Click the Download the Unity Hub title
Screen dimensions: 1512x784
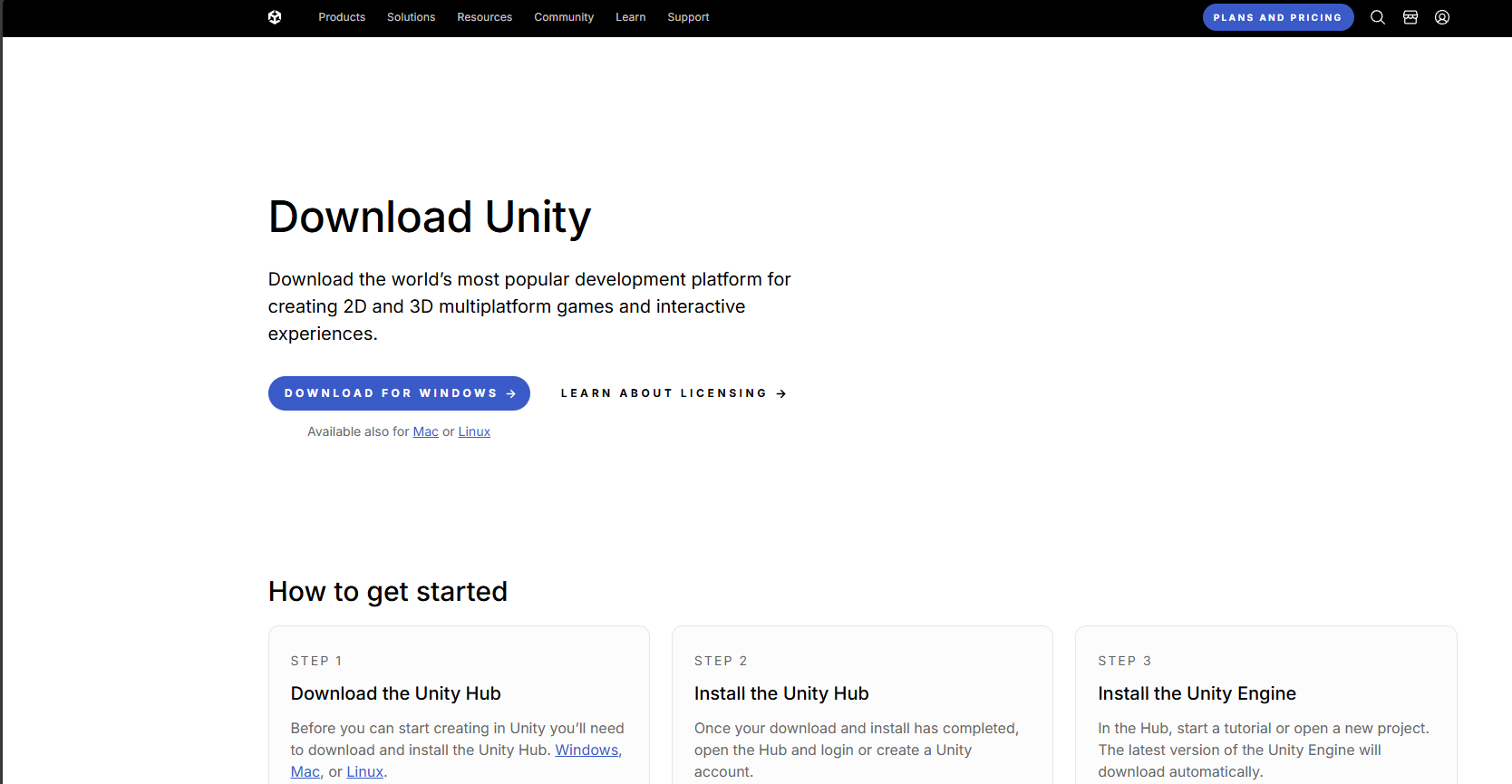coord(396,693)
